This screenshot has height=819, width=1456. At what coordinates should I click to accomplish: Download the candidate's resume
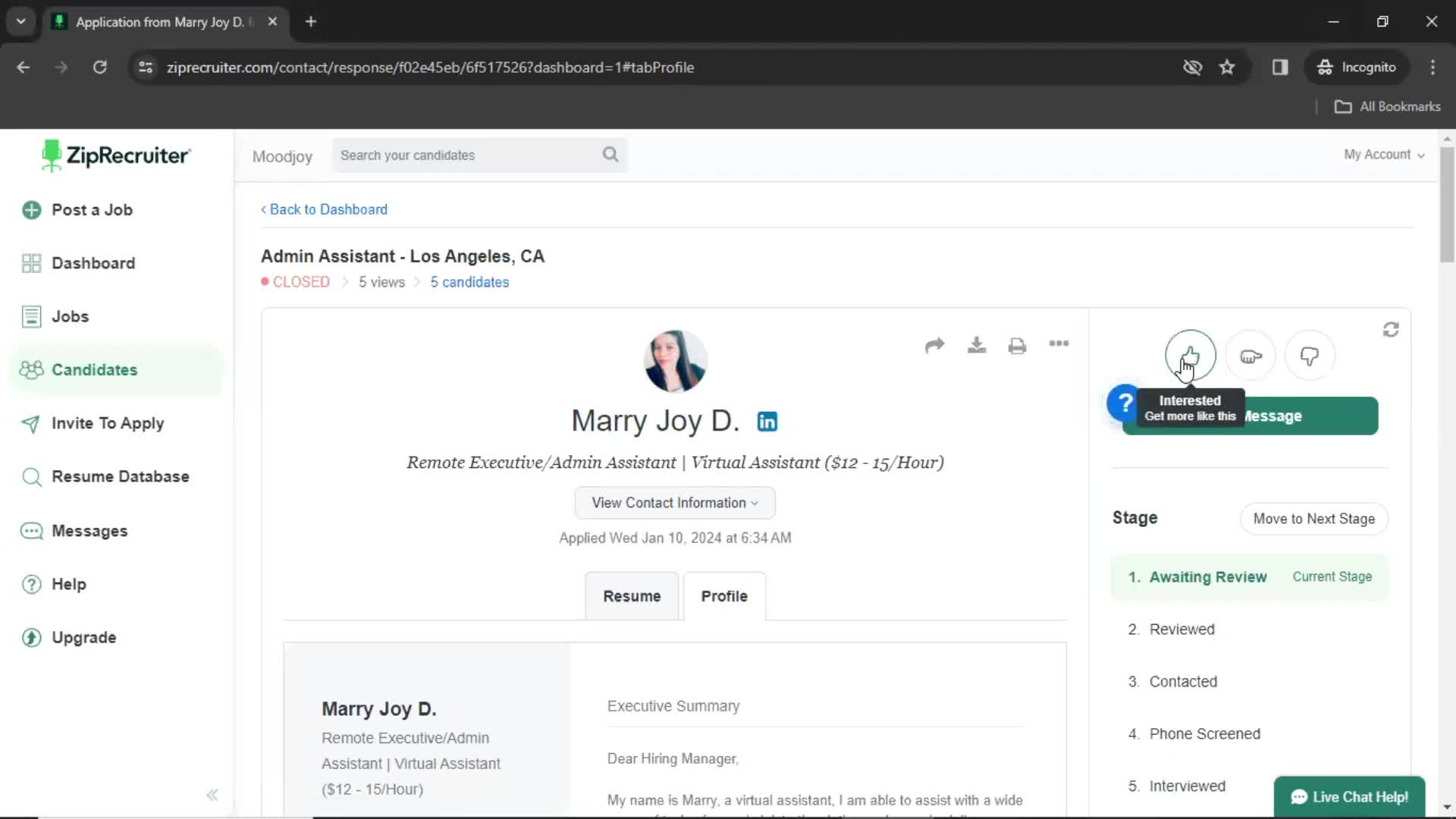click(x=977, y=346)
